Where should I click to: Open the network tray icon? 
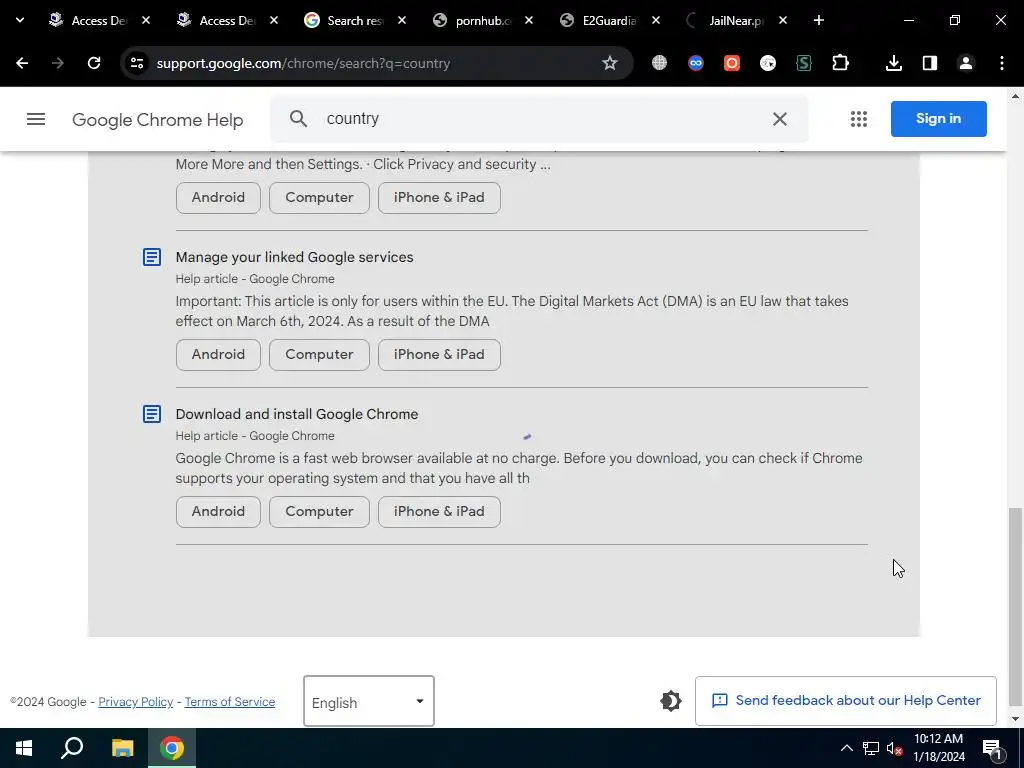[871, 748]
